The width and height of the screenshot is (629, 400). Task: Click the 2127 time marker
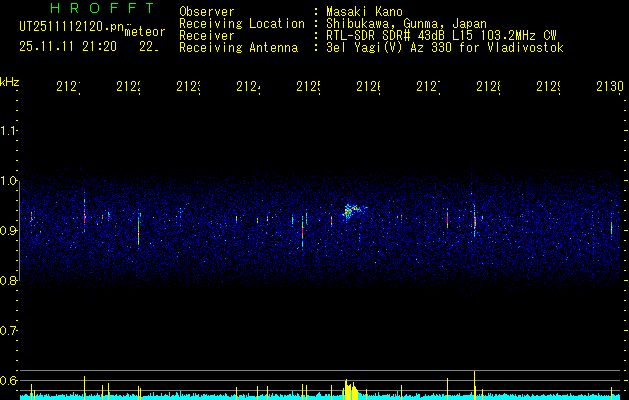[x=428, y=87]
